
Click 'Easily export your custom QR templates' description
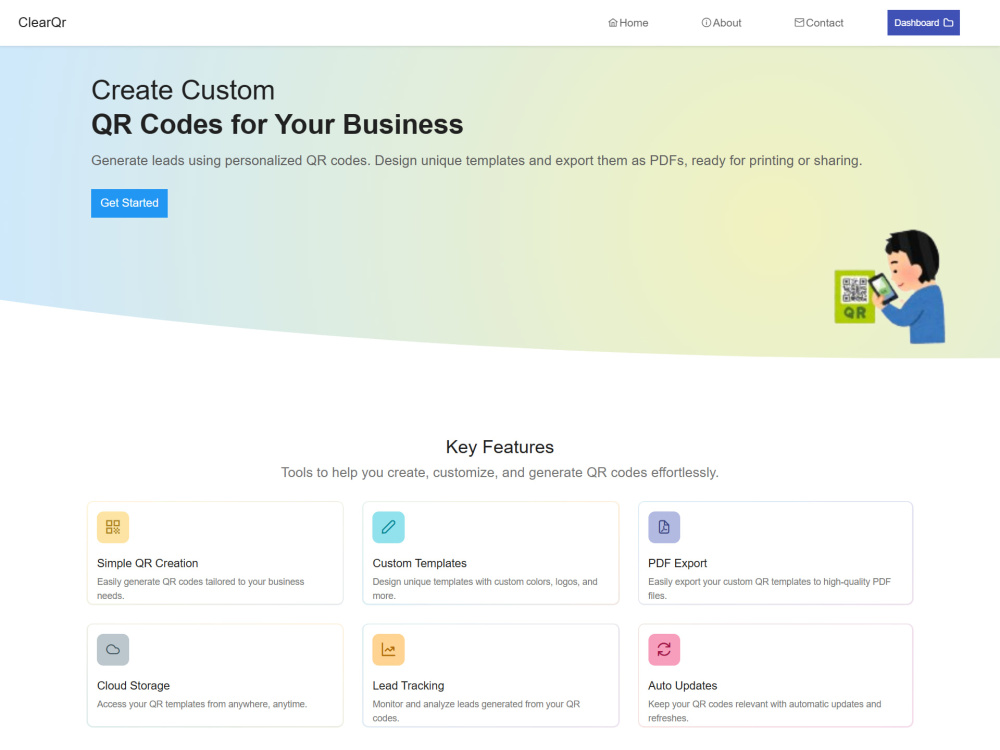click(x=769, y=589)
